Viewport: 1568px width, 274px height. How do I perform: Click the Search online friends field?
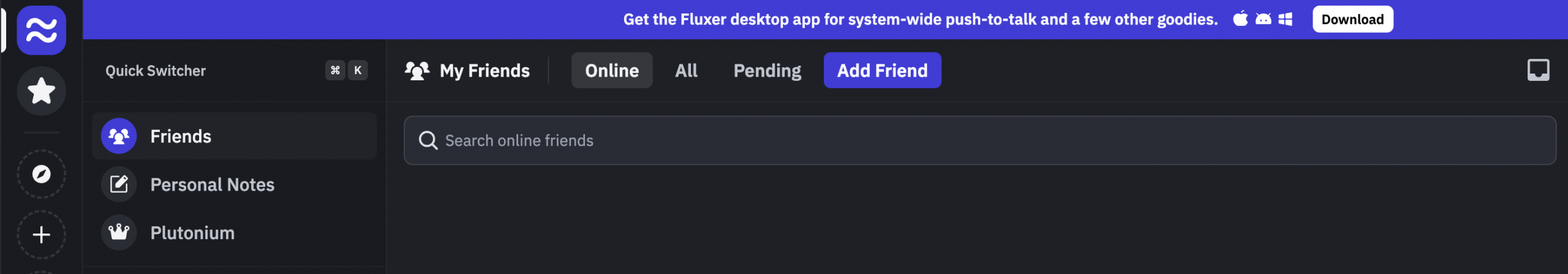coord(980,140)
